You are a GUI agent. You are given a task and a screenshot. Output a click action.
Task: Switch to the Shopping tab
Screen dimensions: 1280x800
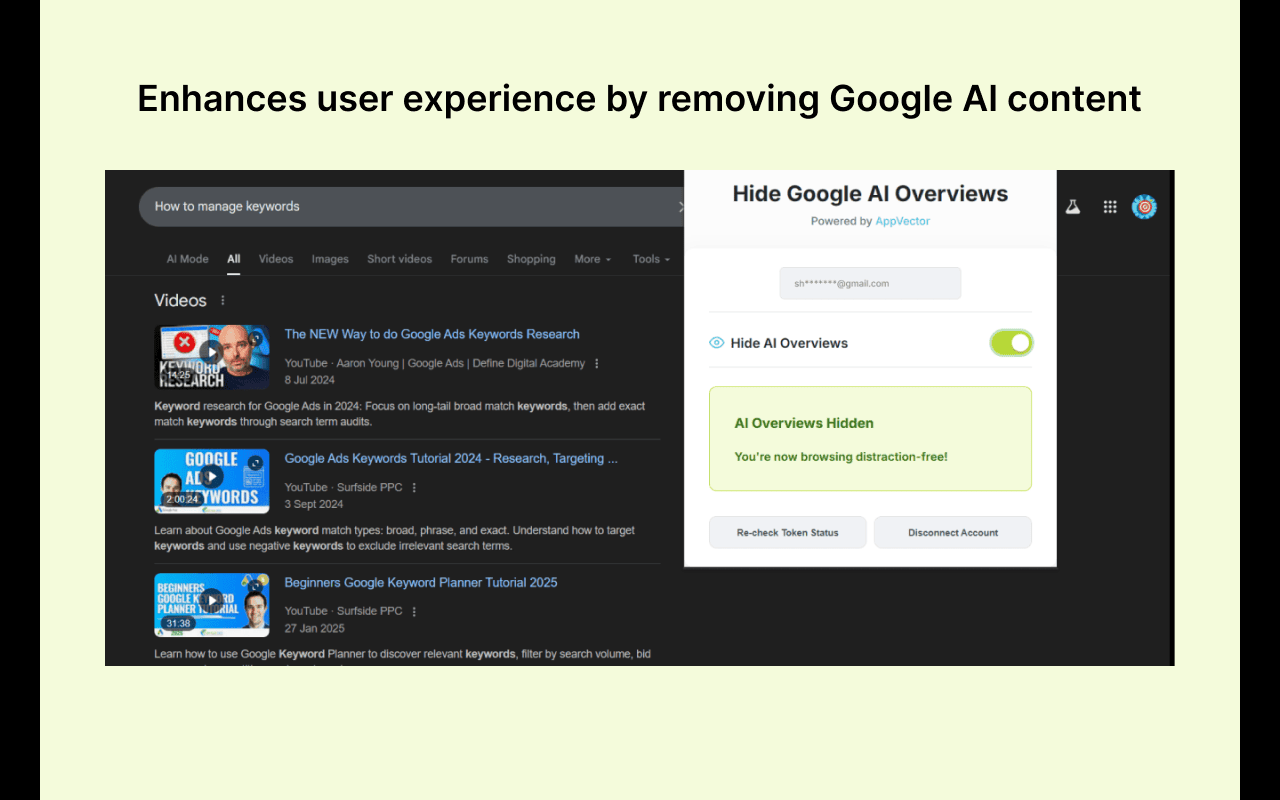point(531,259)
